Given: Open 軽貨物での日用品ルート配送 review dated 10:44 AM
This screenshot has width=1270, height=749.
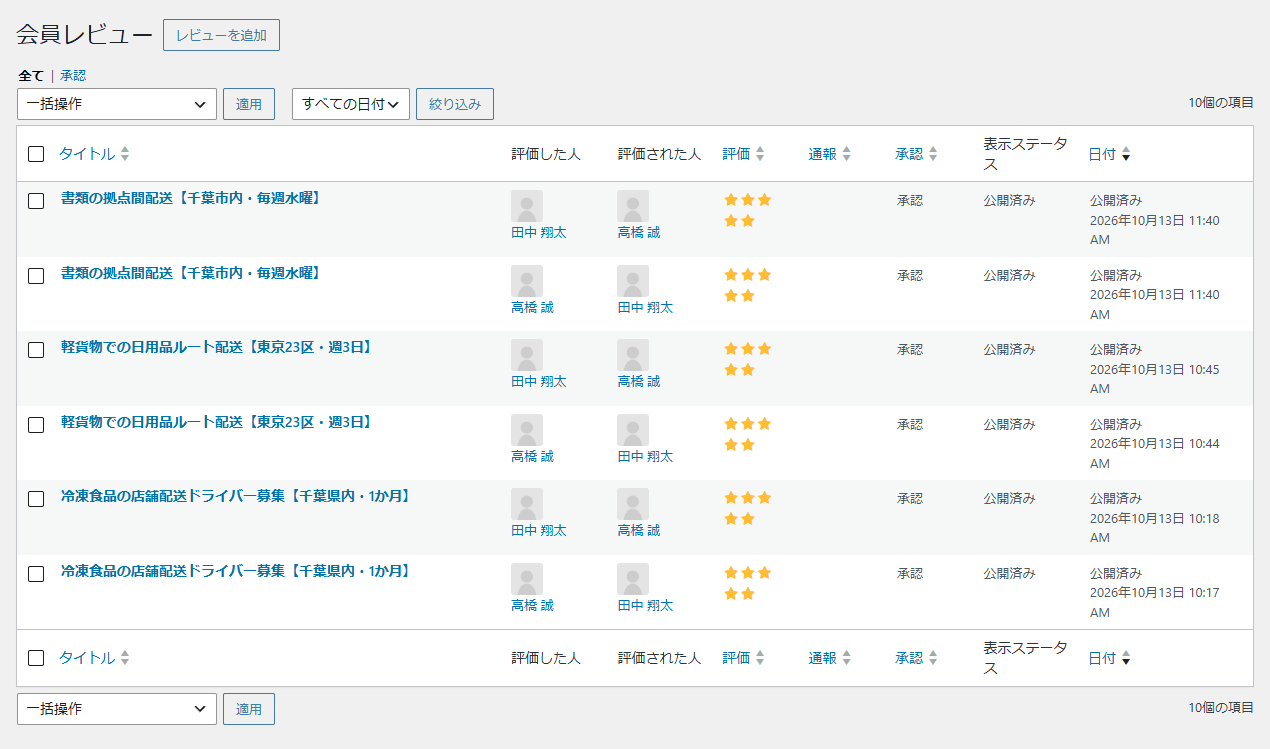Looking at the screenshot, I should pos(217,422).
